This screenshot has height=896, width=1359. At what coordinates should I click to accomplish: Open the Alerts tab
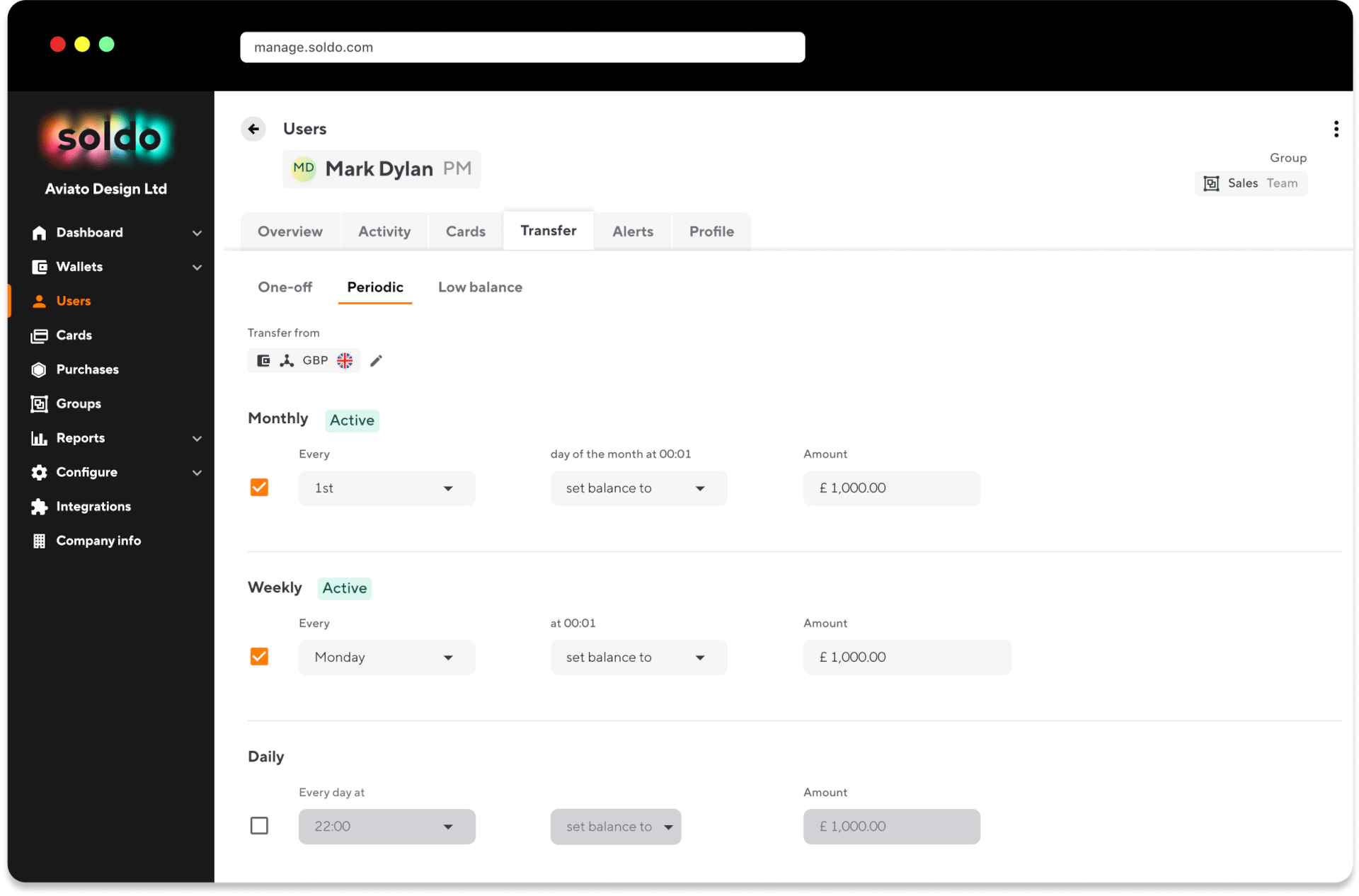633,231
